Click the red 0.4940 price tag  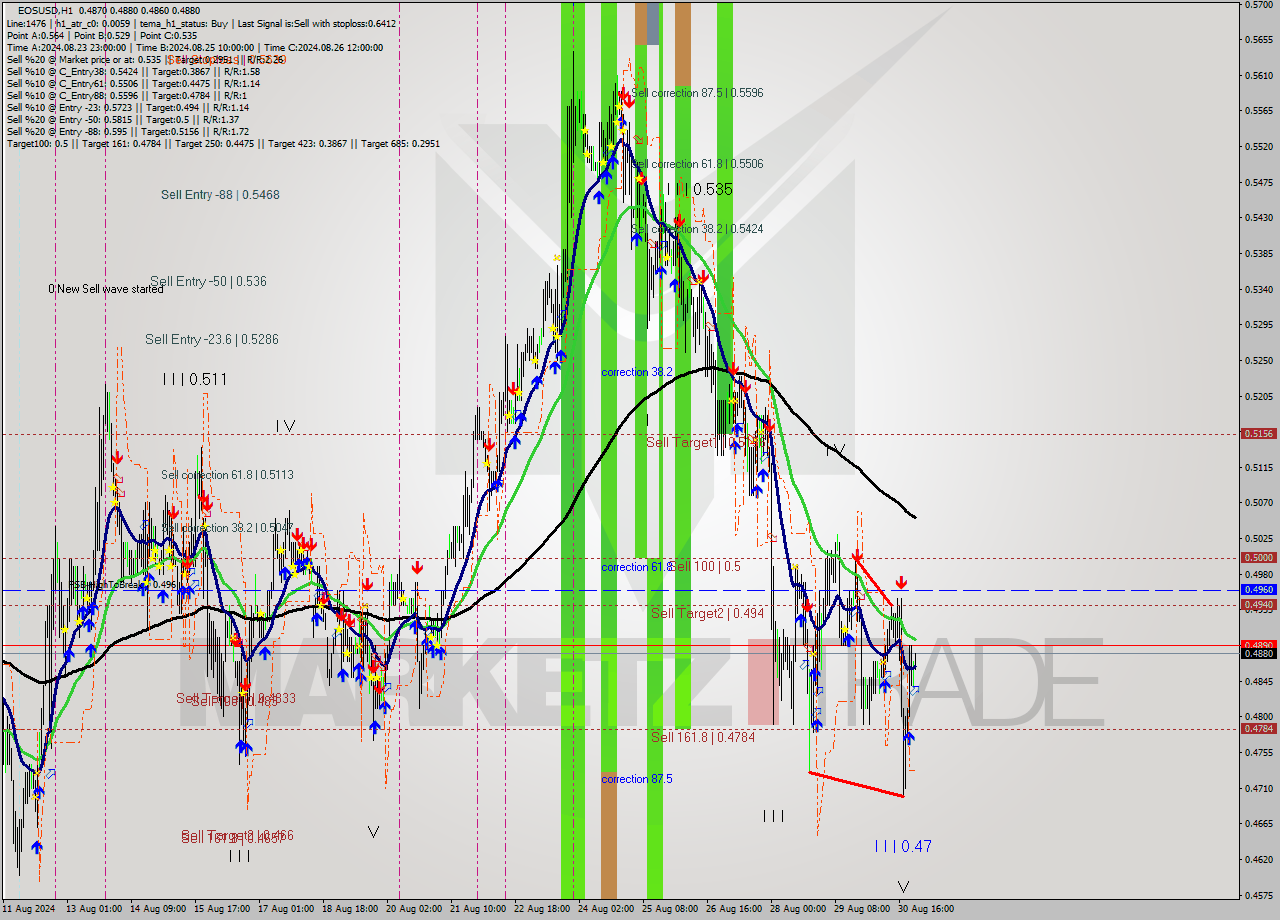pos(1258,604)
